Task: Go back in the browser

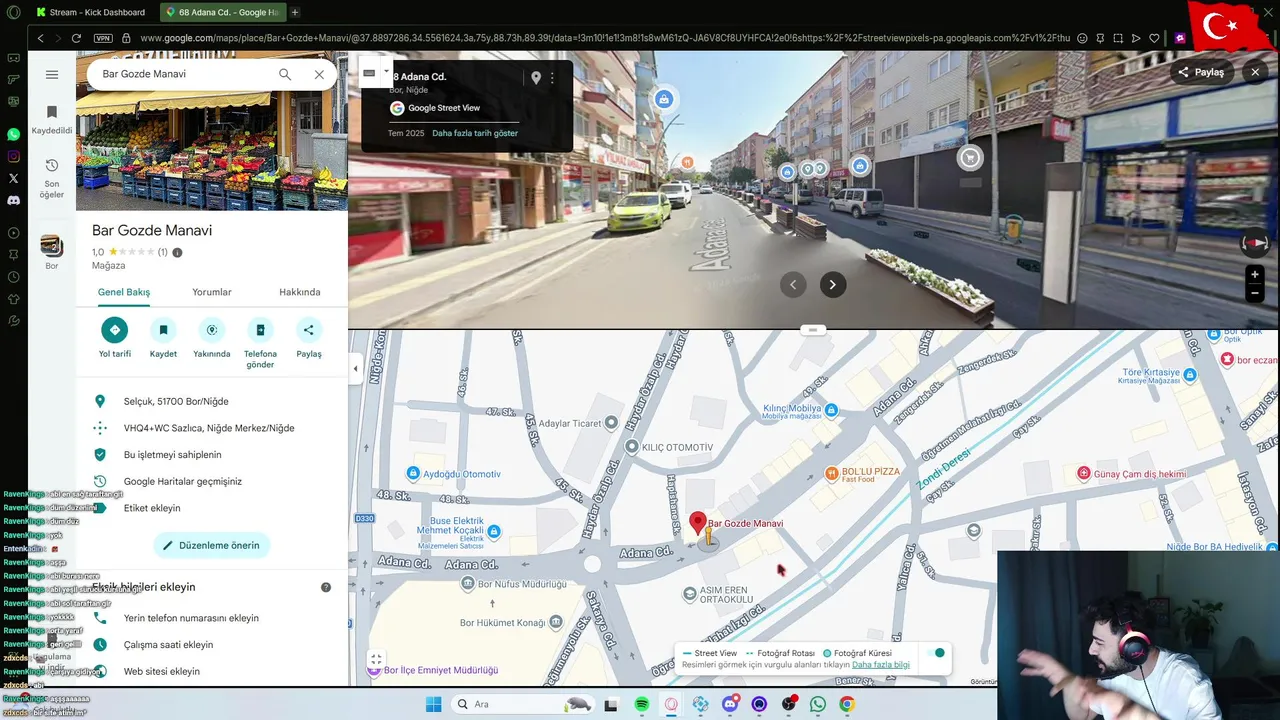Action: pos(40,38)
